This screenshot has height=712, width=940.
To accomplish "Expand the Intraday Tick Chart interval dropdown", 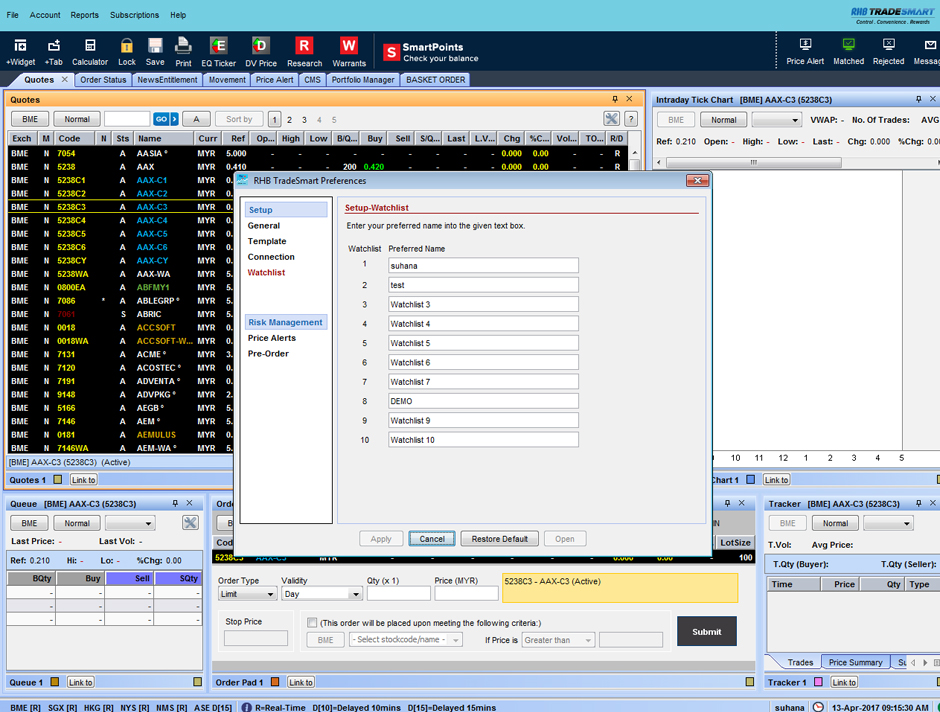I will 777,120.
